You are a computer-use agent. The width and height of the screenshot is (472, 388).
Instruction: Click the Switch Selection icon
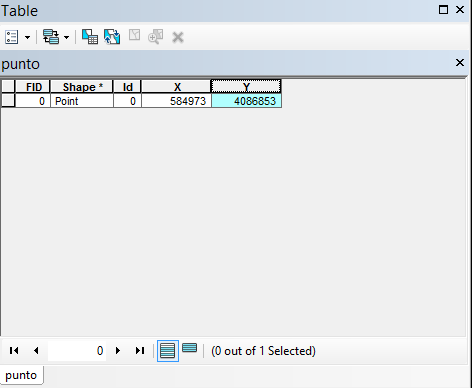coord(112,37)
